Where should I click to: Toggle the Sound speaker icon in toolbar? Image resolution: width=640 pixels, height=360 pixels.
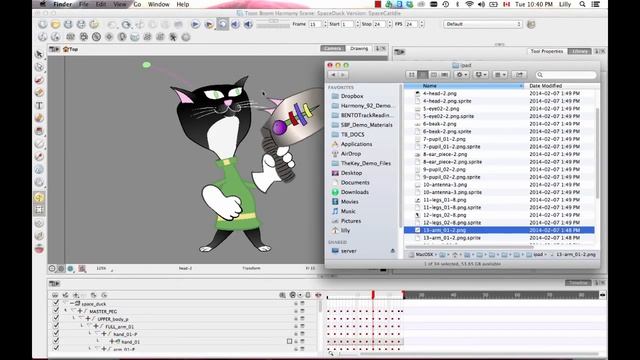[x=236, y=24]
